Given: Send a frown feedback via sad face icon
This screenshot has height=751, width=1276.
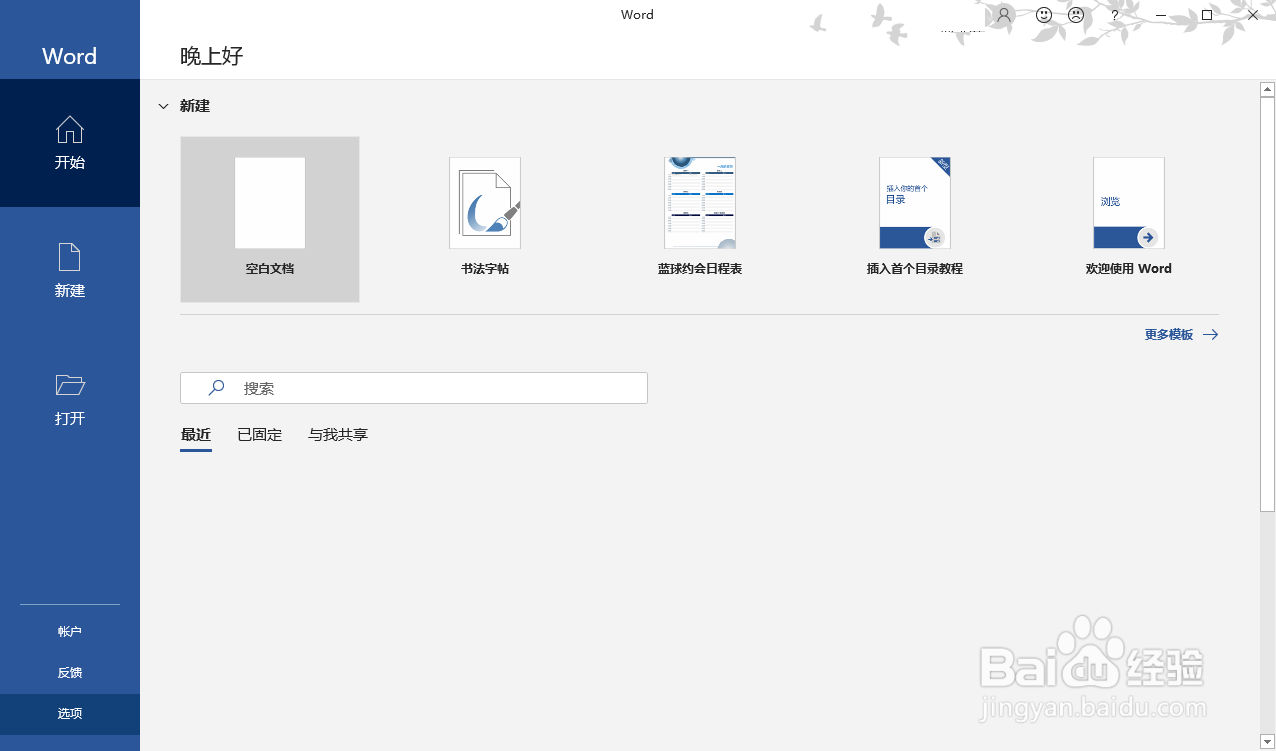Looking at the screenshot, I should pos(1076,15).
